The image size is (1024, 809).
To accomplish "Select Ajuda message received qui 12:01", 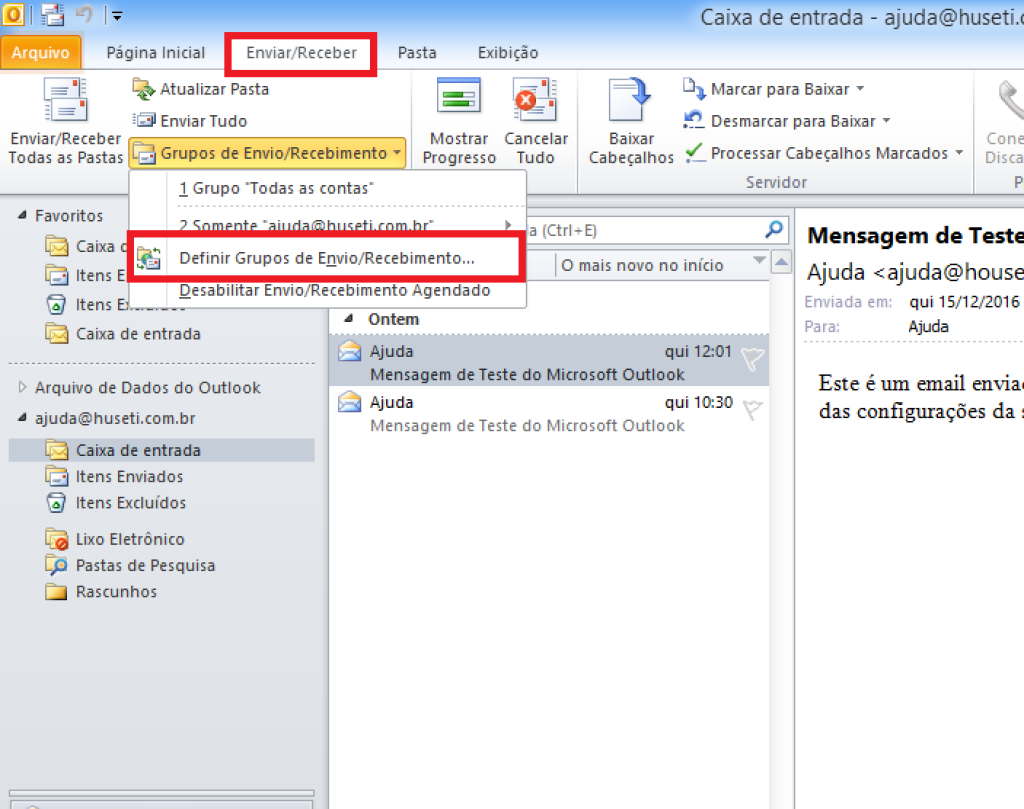I will 549,360.
